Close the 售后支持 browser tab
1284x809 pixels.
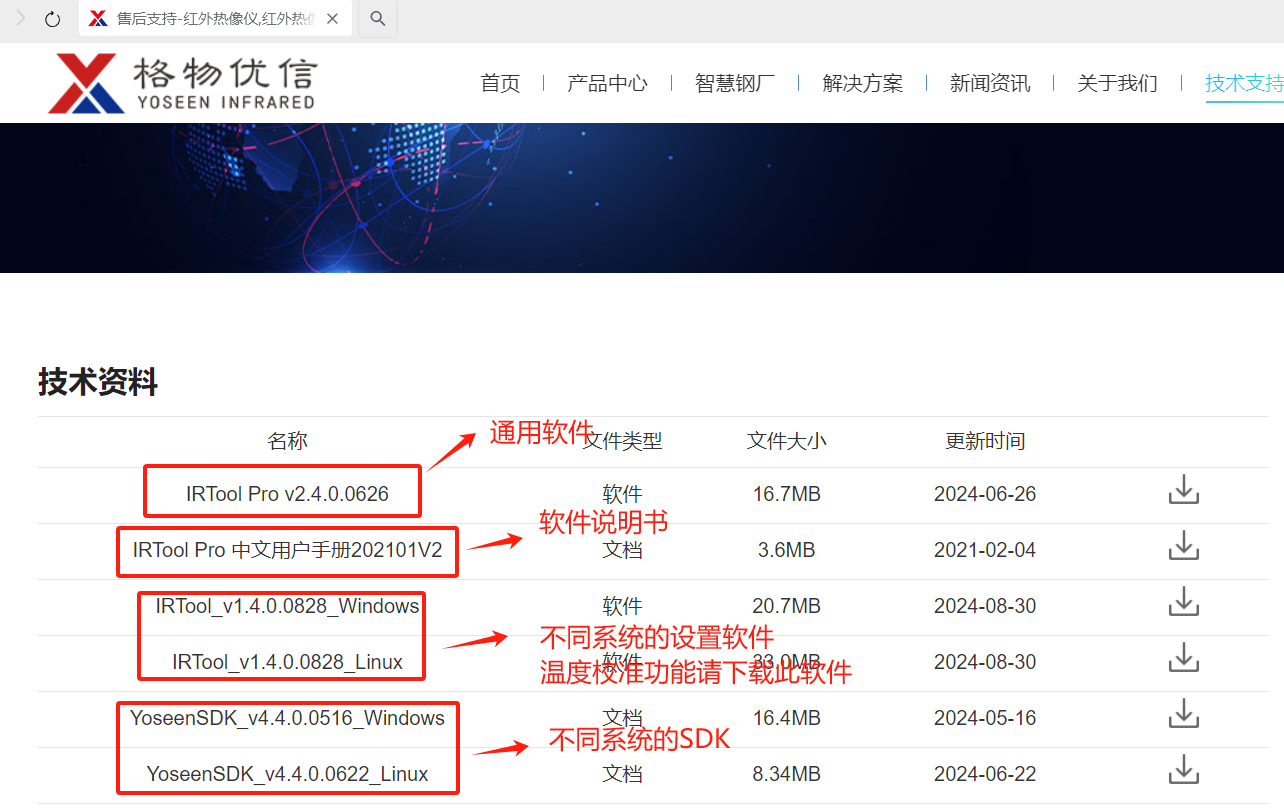pos(333,19)
